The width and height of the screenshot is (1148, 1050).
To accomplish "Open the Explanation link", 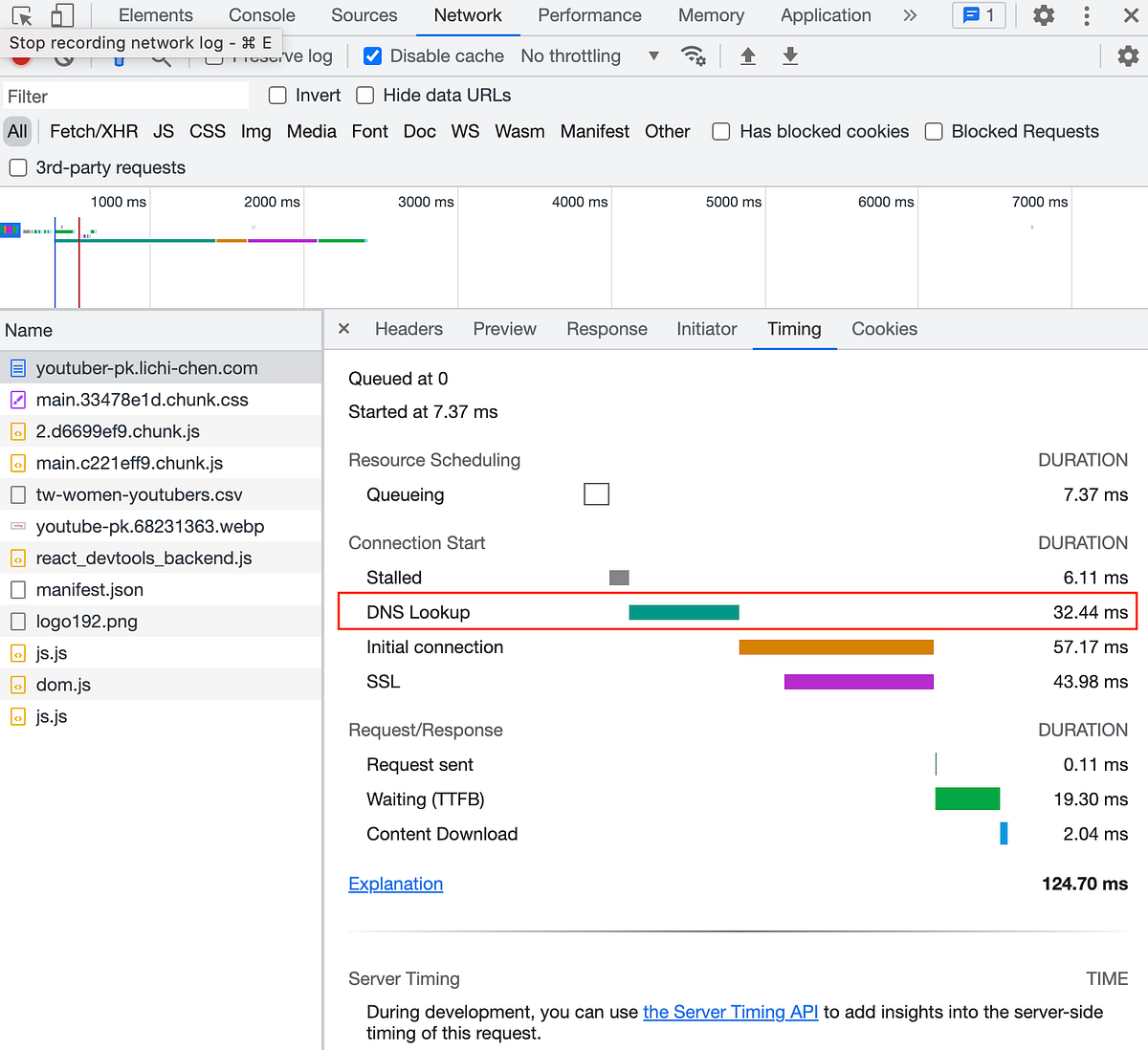I will pos(396,884).
